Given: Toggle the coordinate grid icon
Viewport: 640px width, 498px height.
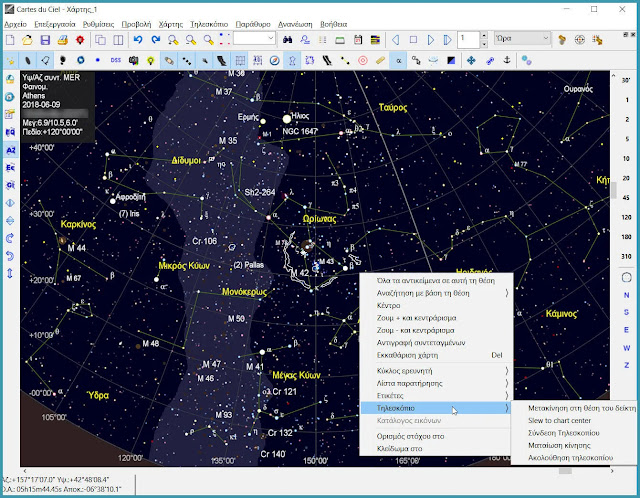Looking at the screenshot, I should [x=240, y=60].
